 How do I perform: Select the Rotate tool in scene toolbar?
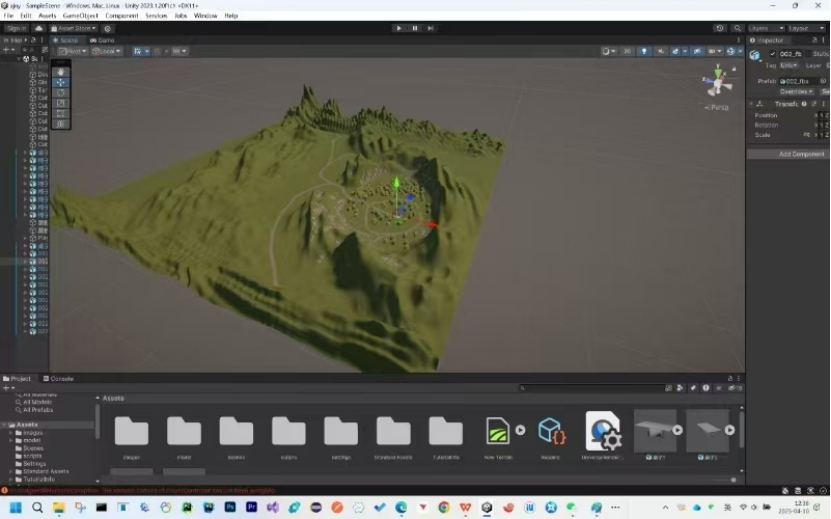61,92
